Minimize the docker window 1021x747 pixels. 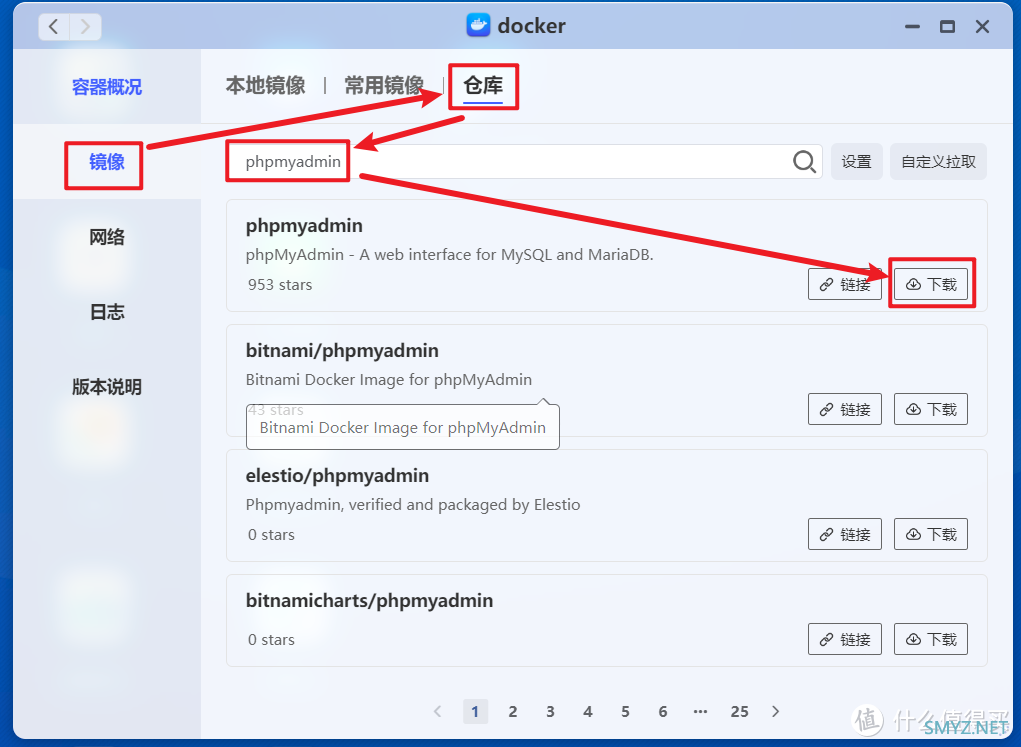pyautogui.click(x=912, y=27)
